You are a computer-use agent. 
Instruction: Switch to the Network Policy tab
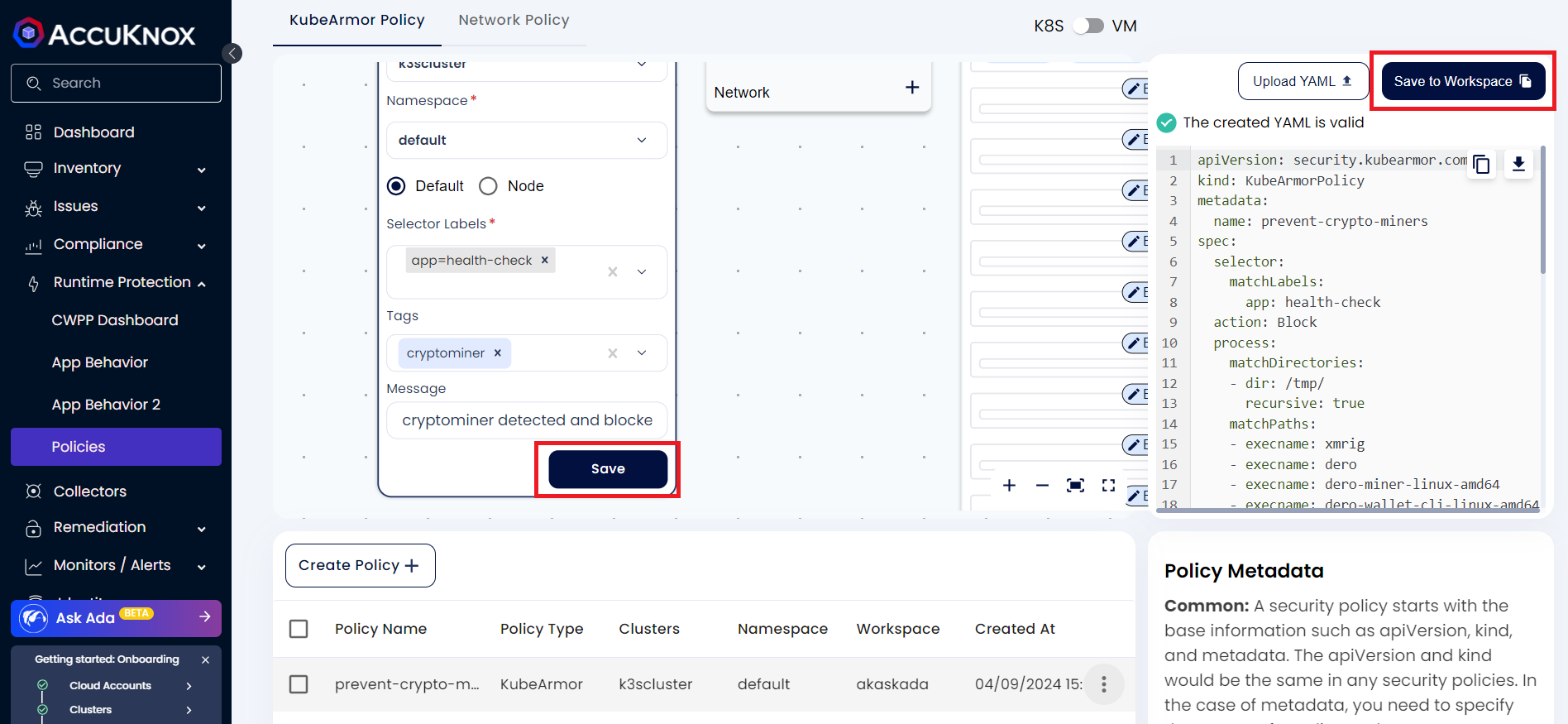point(514,20)
